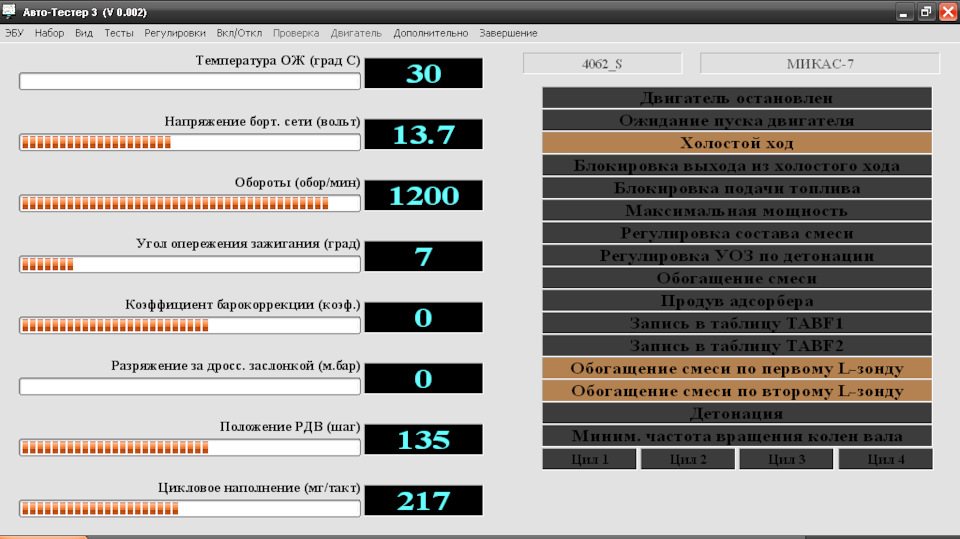Select the Обогащение смеси status bar

737,278
